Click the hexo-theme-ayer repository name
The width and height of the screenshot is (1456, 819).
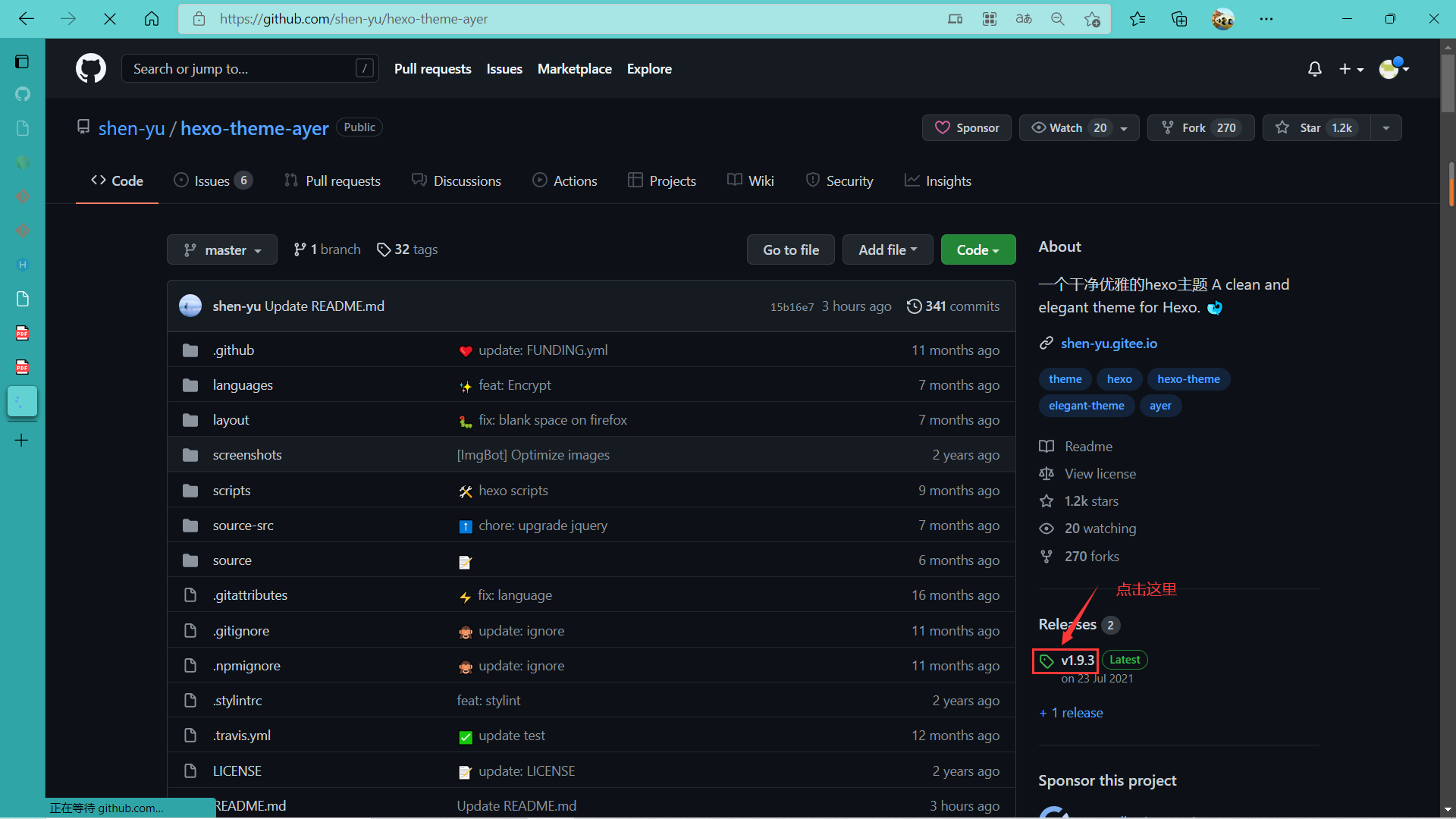[x=255, y=129]
